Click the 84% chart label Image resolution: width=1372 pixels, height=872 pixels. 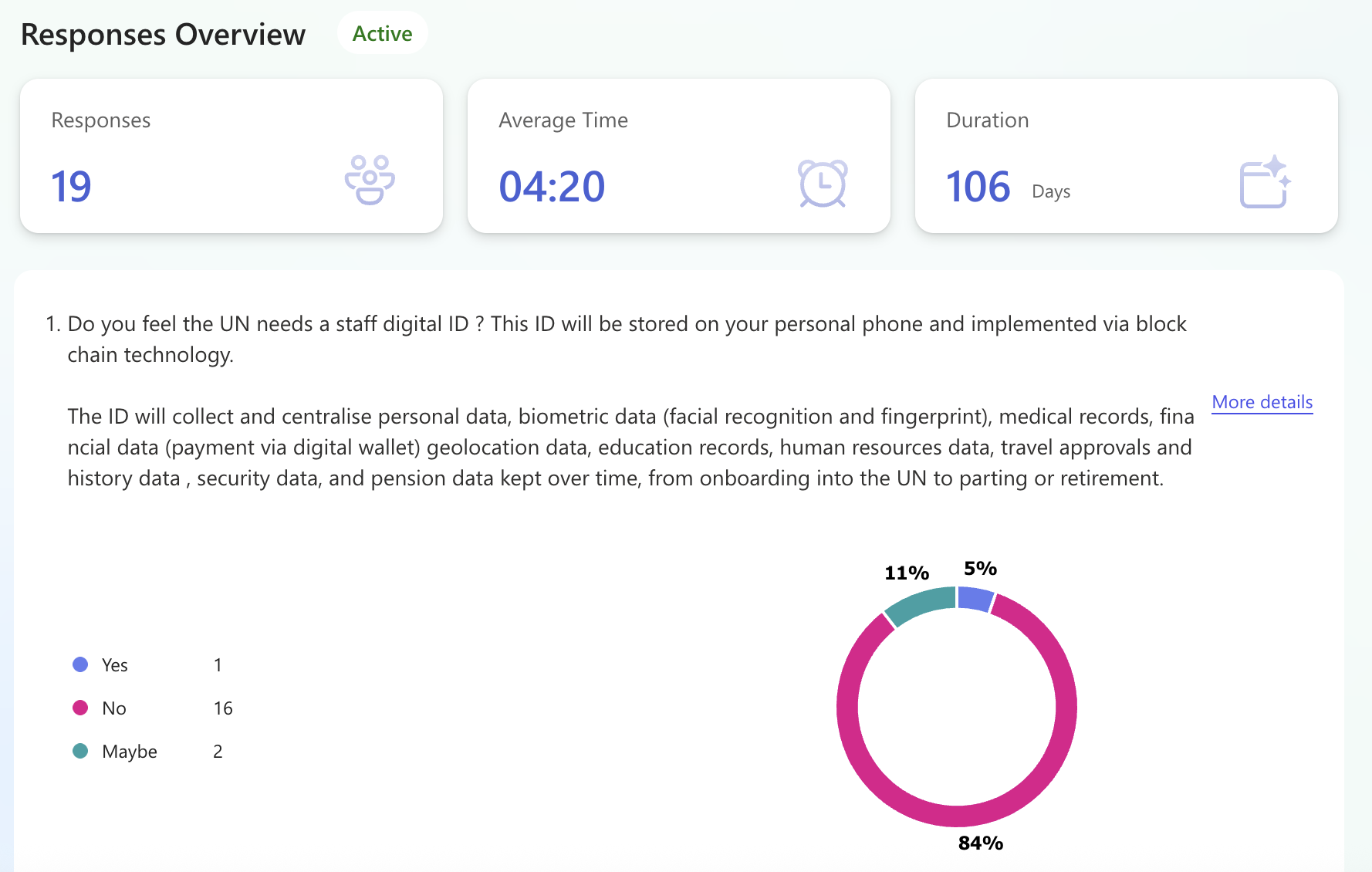(981, 843)
